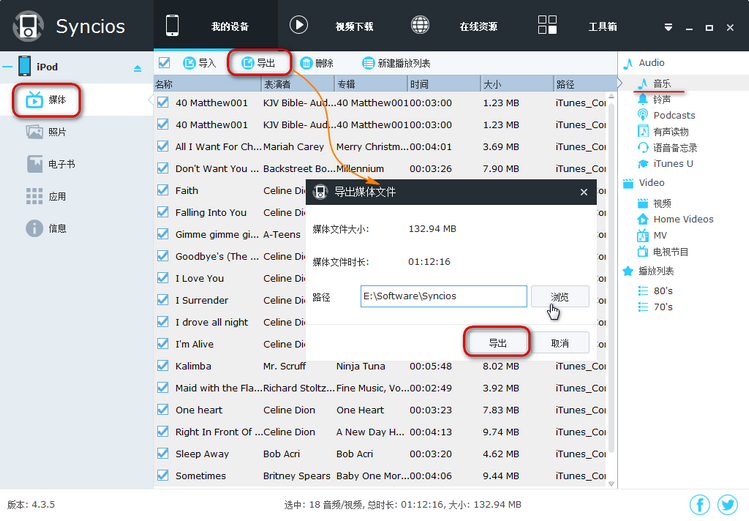Click the Syncios logo icon
Image resolution: width=749 pixels, height=521 pixels.
coord(28,26)
